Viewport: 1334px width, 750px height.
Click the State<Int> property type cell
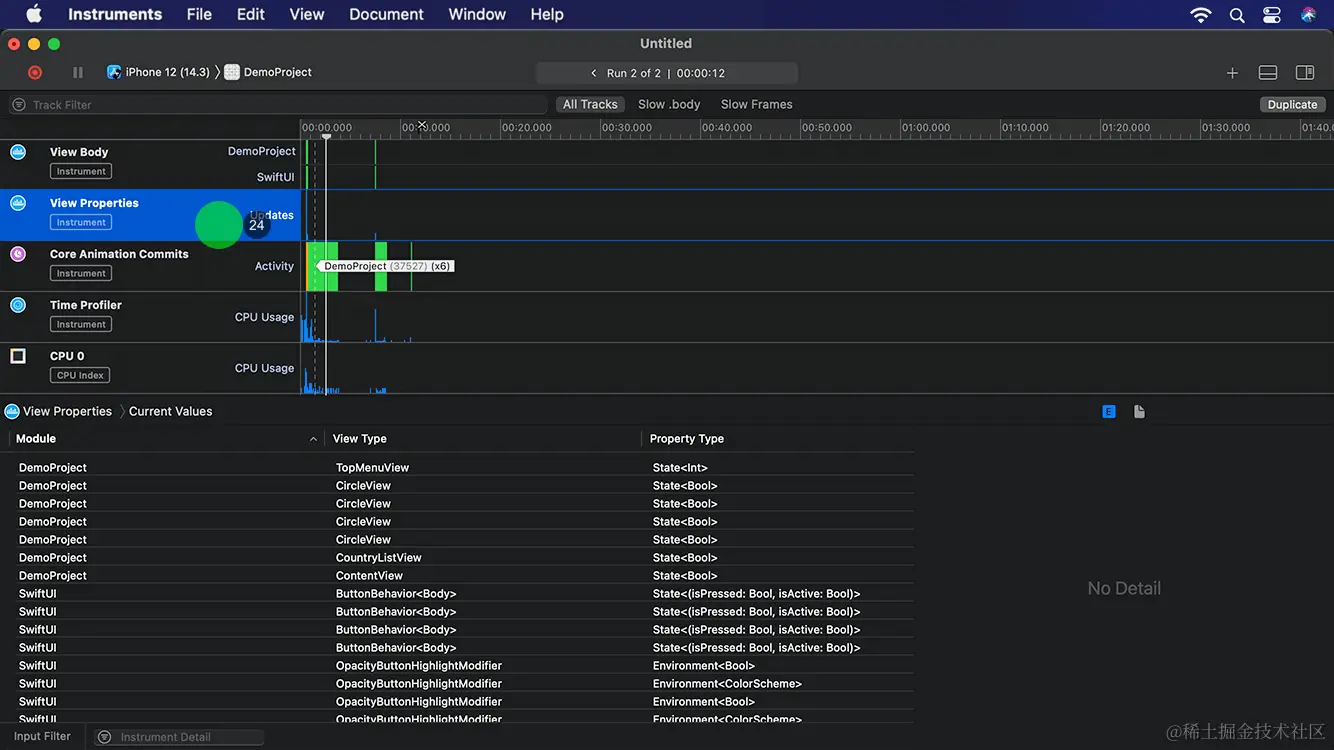(x=680, y=468)
